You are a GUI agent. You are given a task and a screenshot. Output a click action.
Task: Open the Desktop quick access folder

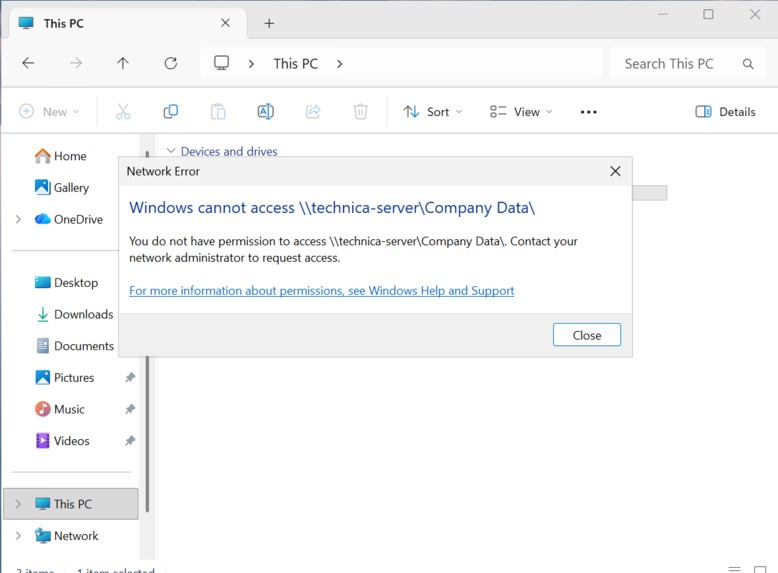[x=66, y=282]
